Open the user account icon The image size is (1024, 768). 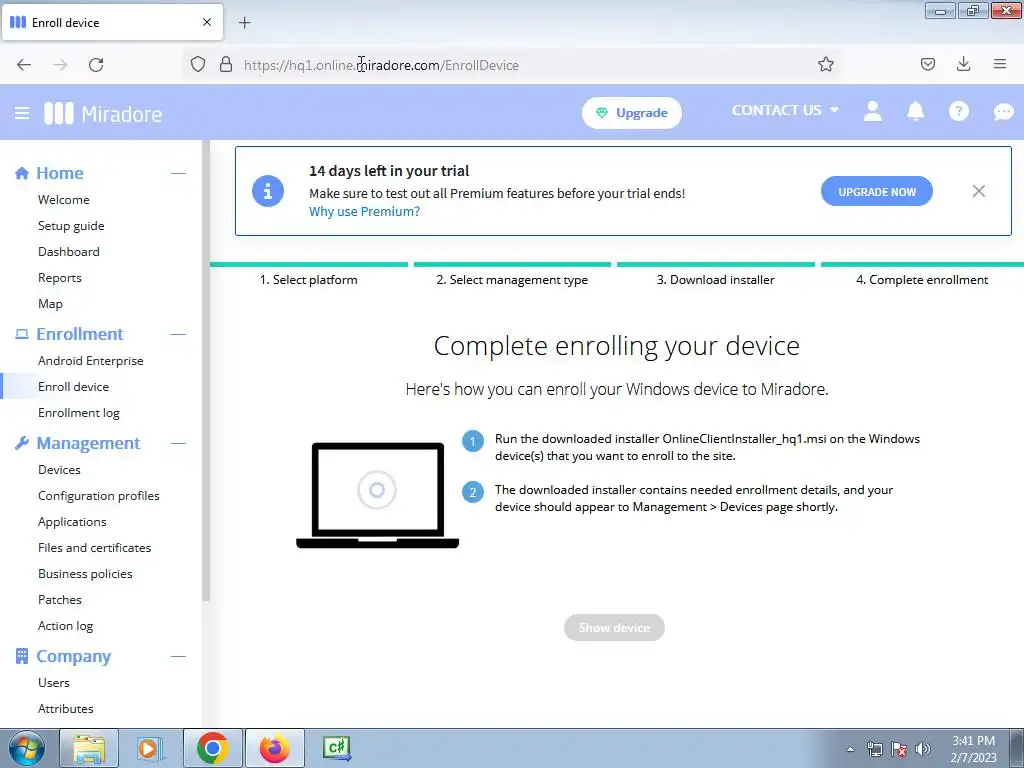pyautogui.click(x=872, y=111)
